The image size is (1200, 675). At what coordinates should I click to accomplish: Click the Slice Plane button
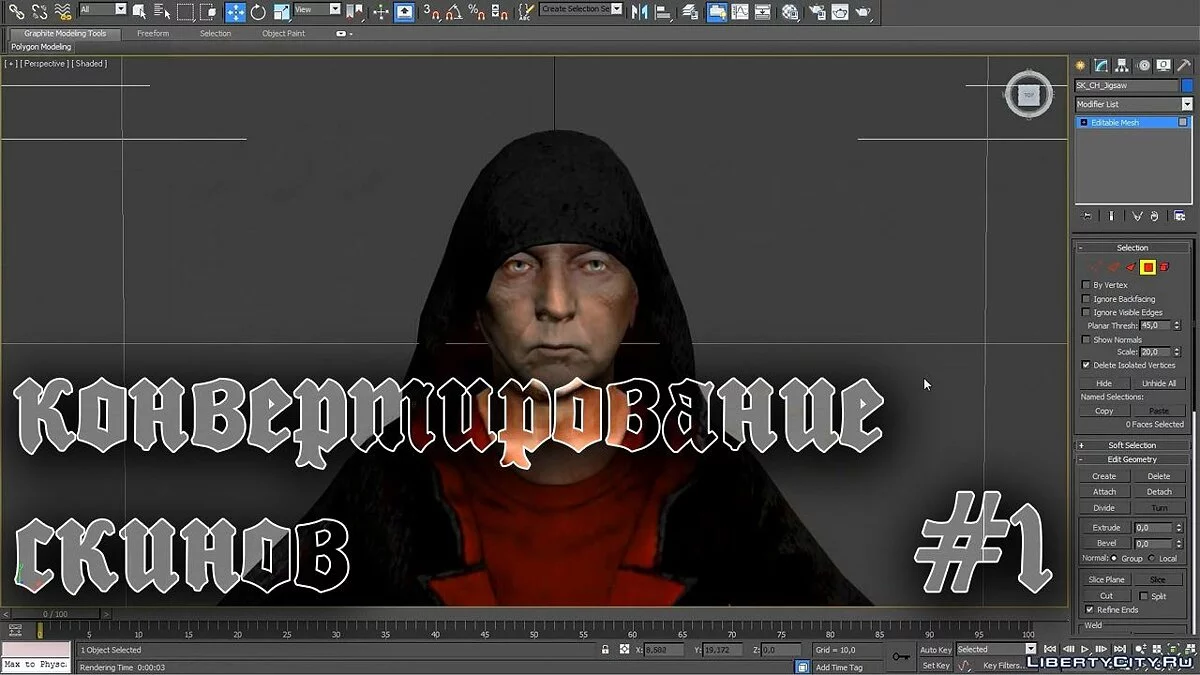point(1106,580)
